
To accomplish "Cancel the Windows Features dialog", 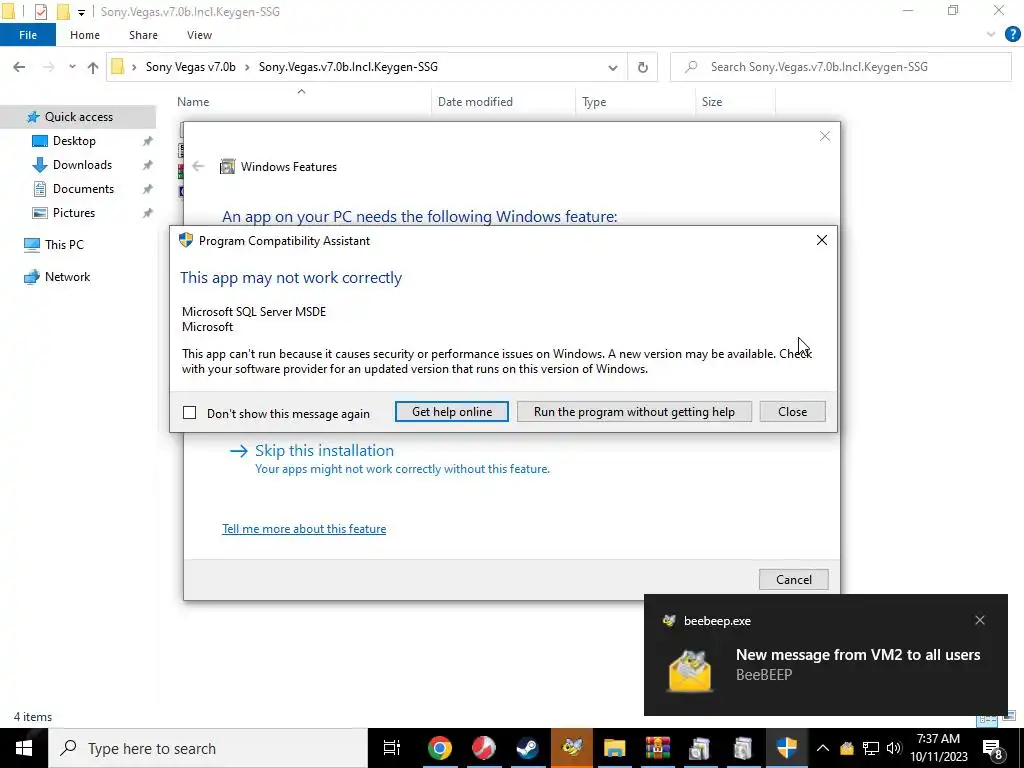I will (793, 580).
